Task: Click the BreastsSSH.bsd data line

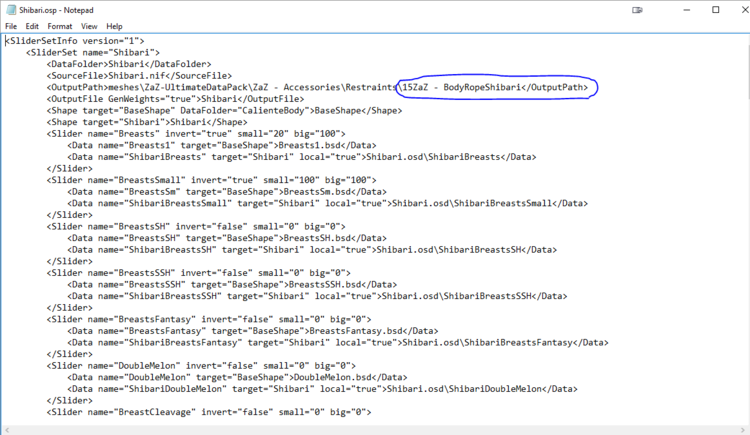Action: [x=232, y=285]
